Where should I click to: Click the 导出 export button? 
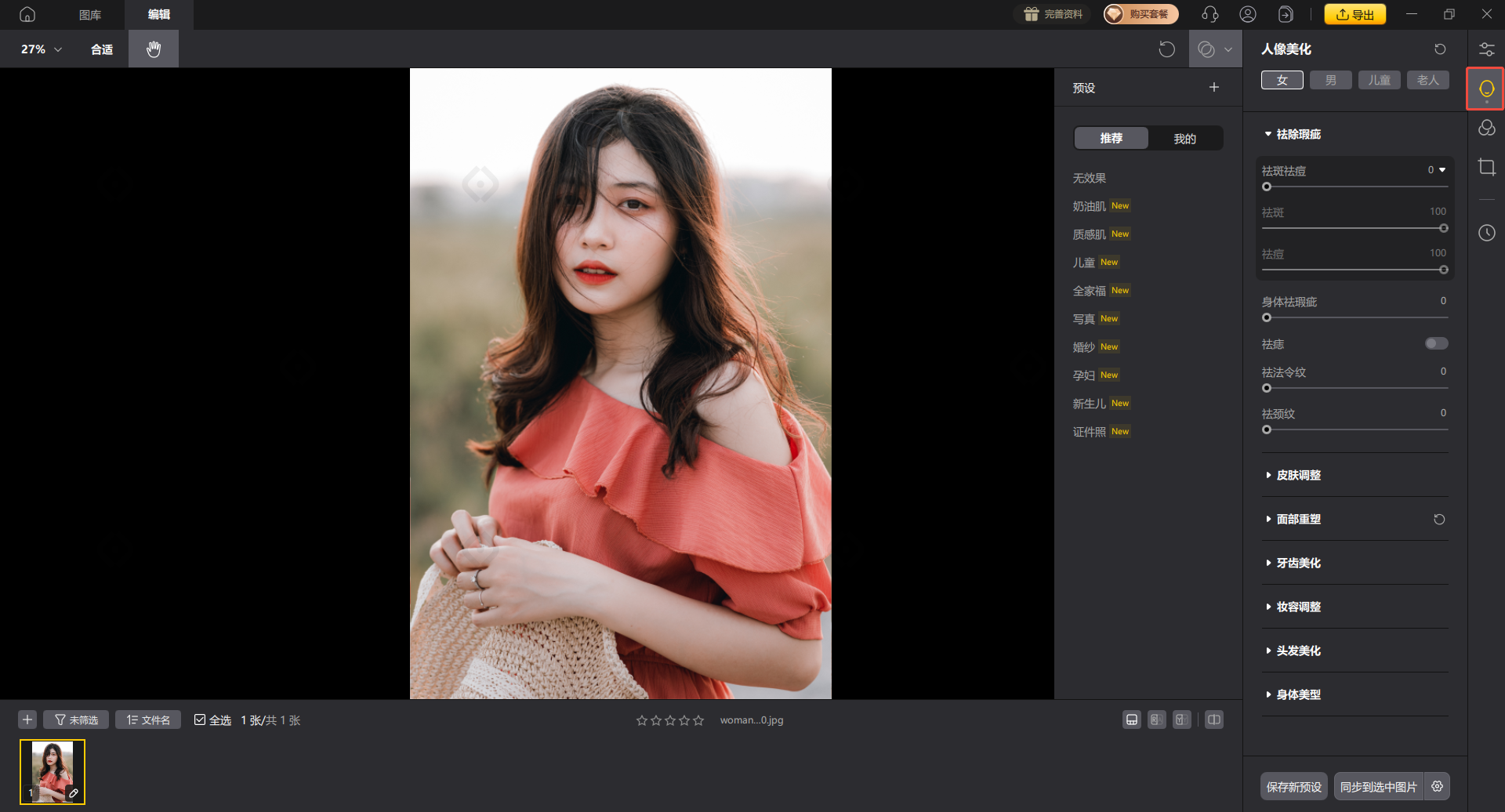1354,14
